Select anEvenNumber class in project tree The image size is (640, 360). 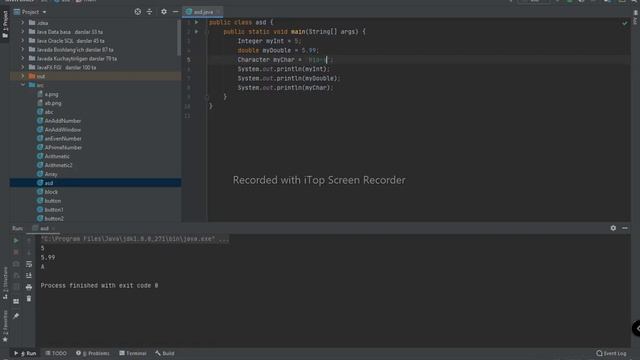63,139
